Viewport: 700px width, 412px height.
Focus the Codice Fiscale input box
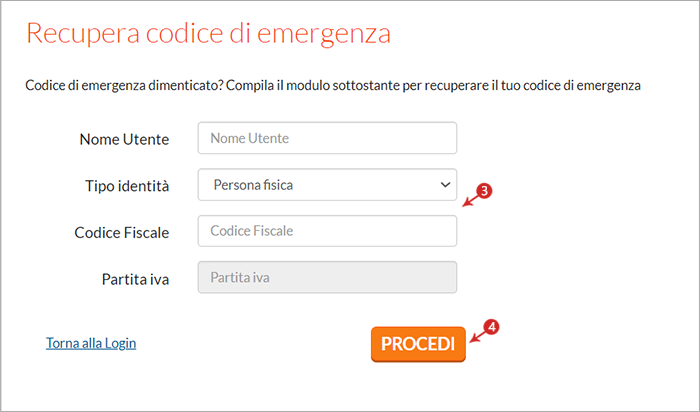(x=327, y=231)
